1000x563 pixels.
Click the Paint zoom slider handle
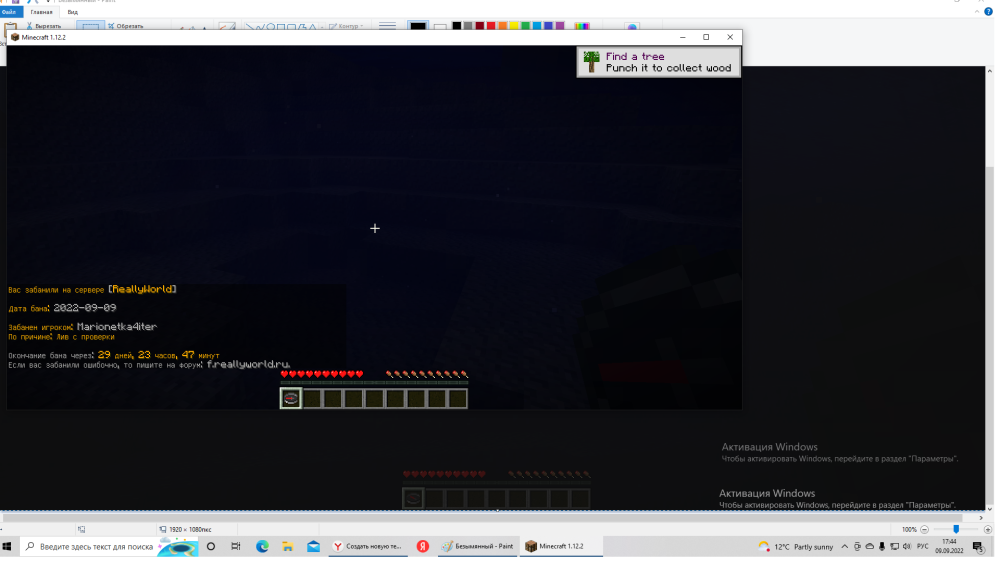[x=956, y=529]
